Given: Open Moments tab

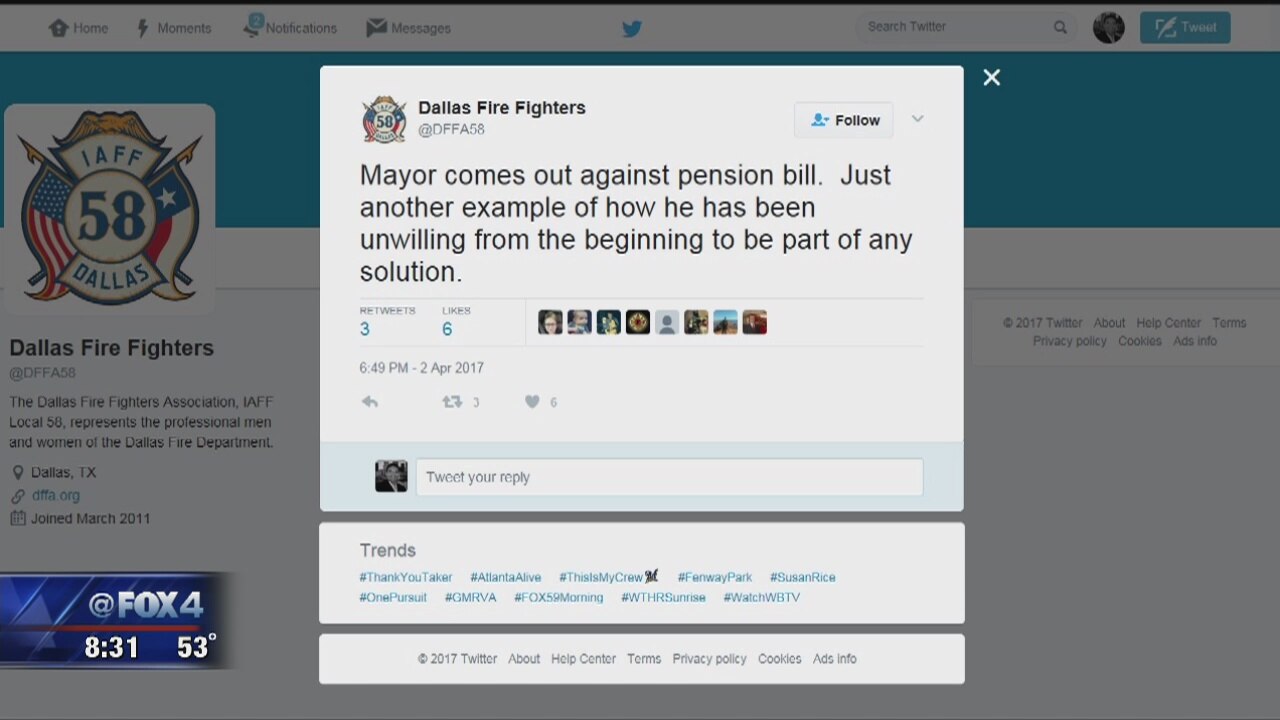Looking at the screenshot, I should point(173,28).
